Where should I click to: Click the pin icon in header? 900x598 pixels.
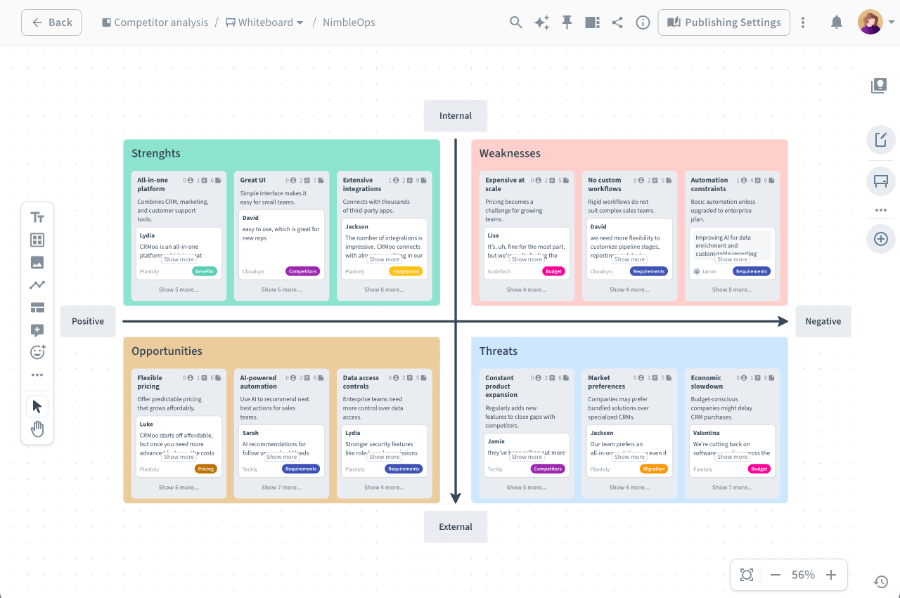(x=567, y=22)
